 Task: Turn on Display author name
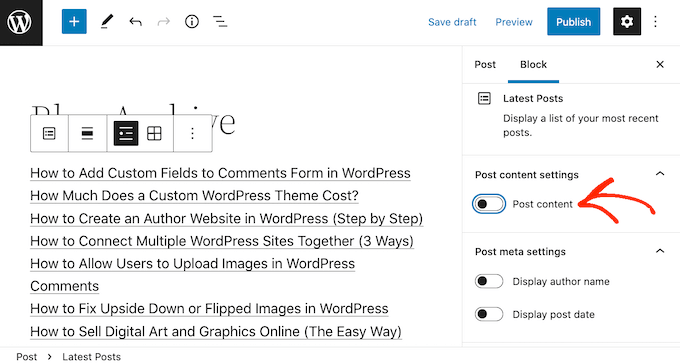click(489, 281)
